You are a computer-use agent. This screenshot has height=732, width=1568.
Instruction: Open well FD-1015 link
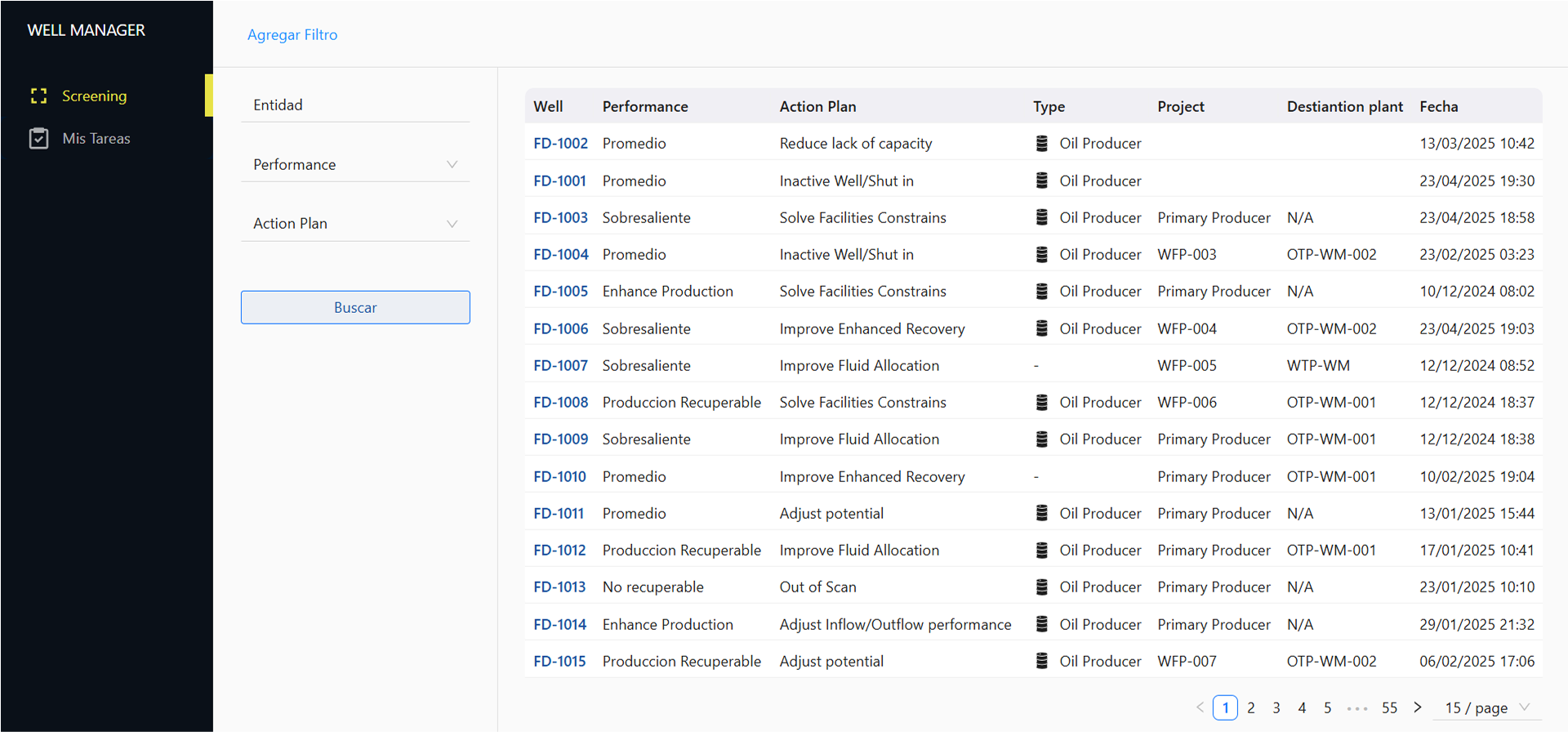pyautogui.click(x=559, y=661)
